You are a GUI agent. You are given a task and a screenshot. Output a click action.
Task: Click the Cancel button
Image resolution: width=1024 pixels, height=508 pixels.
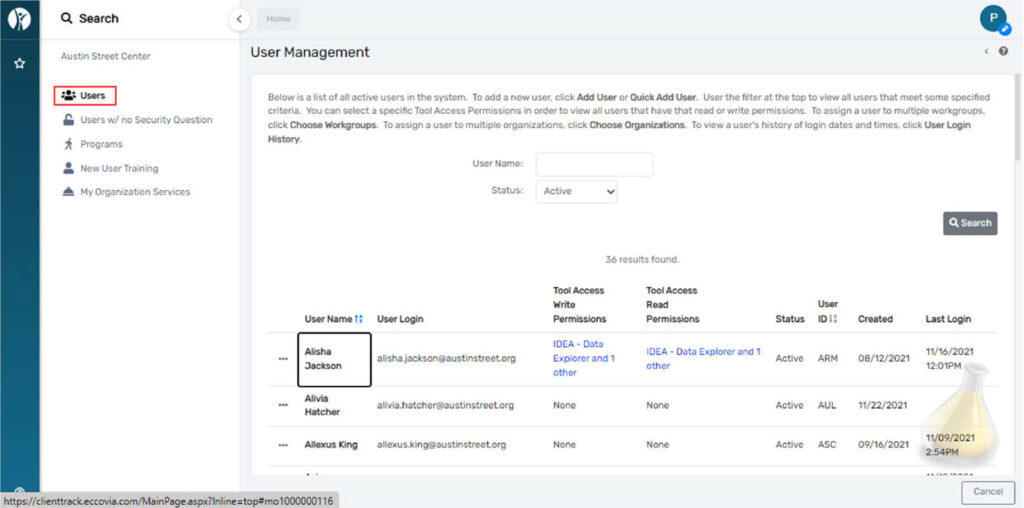click(987, 491)
